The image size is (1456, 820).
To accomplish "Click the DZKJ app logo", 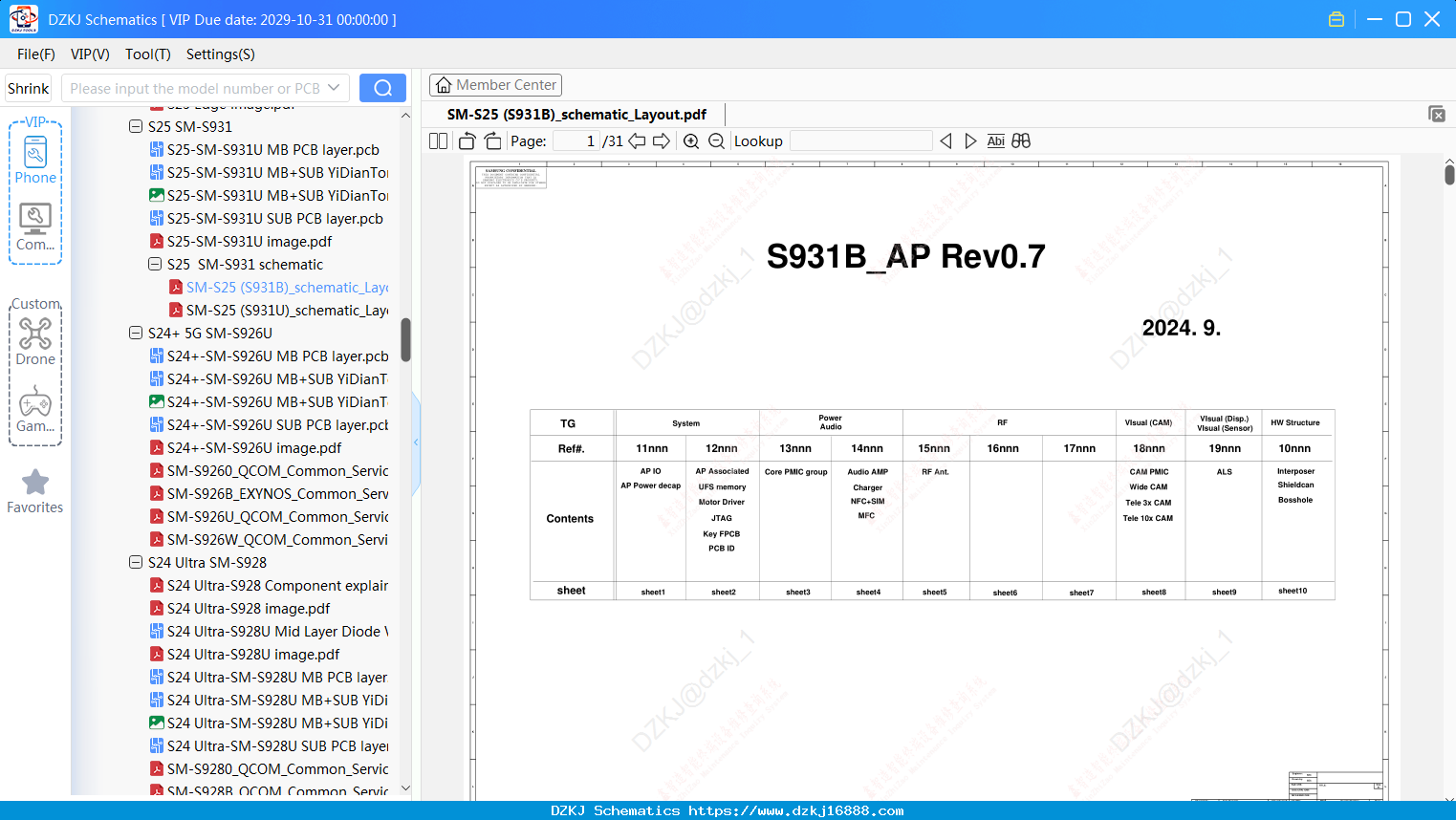I will point(23,19).
